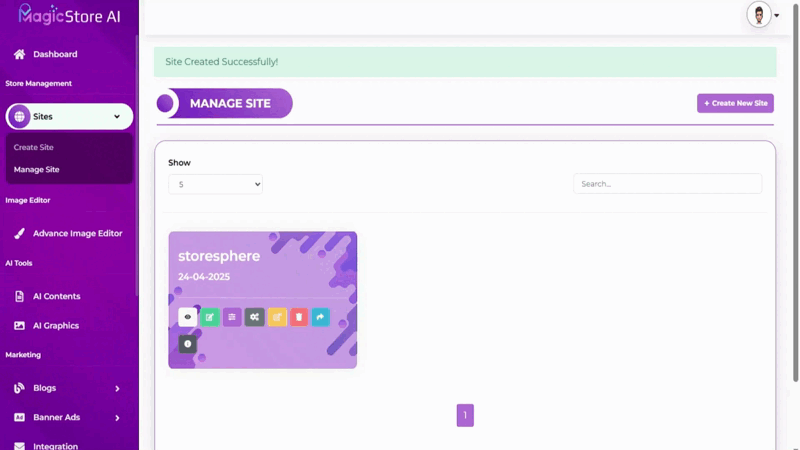
Task: Click the MANAGE SITE heading
Action: point(230,103)
